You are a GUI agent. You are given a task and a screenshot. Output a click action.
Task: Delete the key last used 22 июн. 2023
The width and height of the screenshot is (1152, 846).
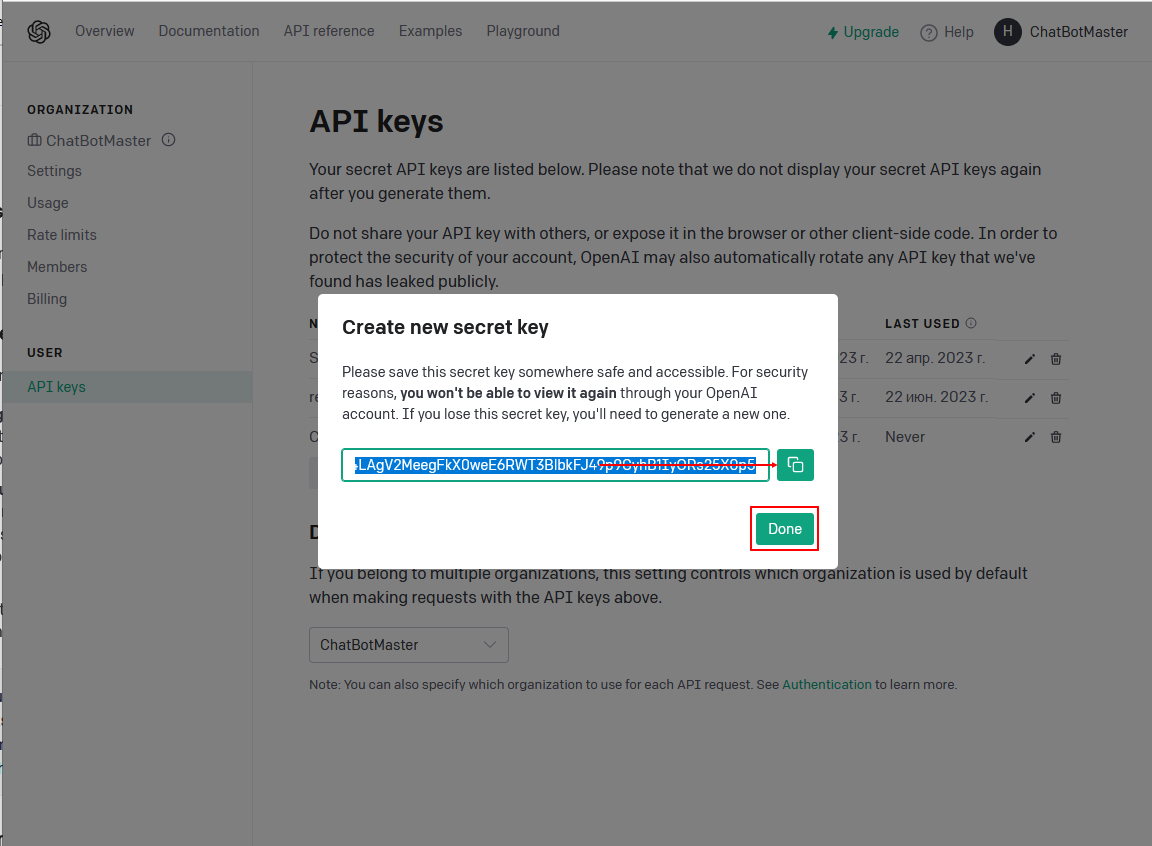coord(1056,398)
